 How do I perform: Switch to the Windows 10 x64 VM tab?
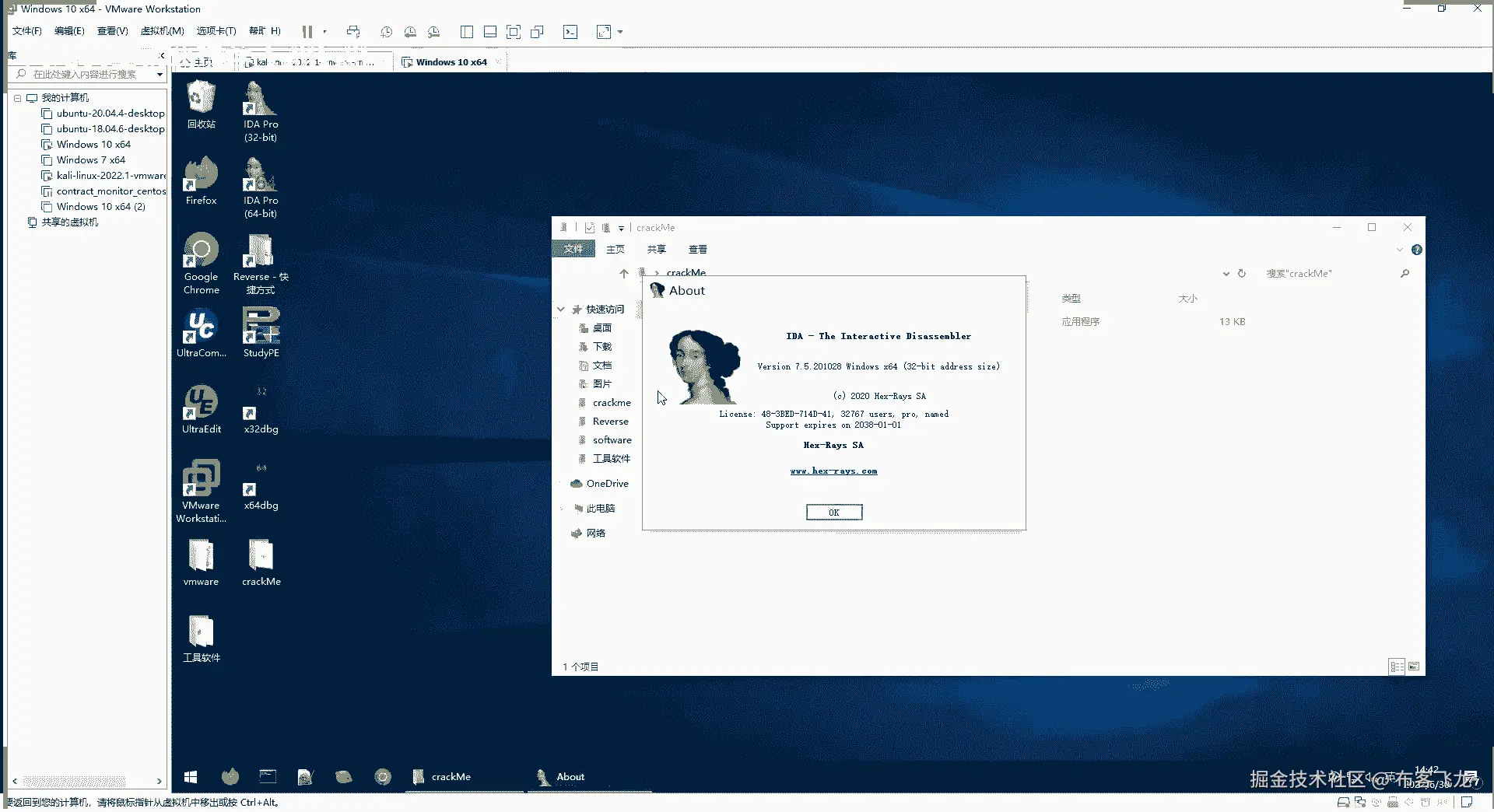coord(451,62)
